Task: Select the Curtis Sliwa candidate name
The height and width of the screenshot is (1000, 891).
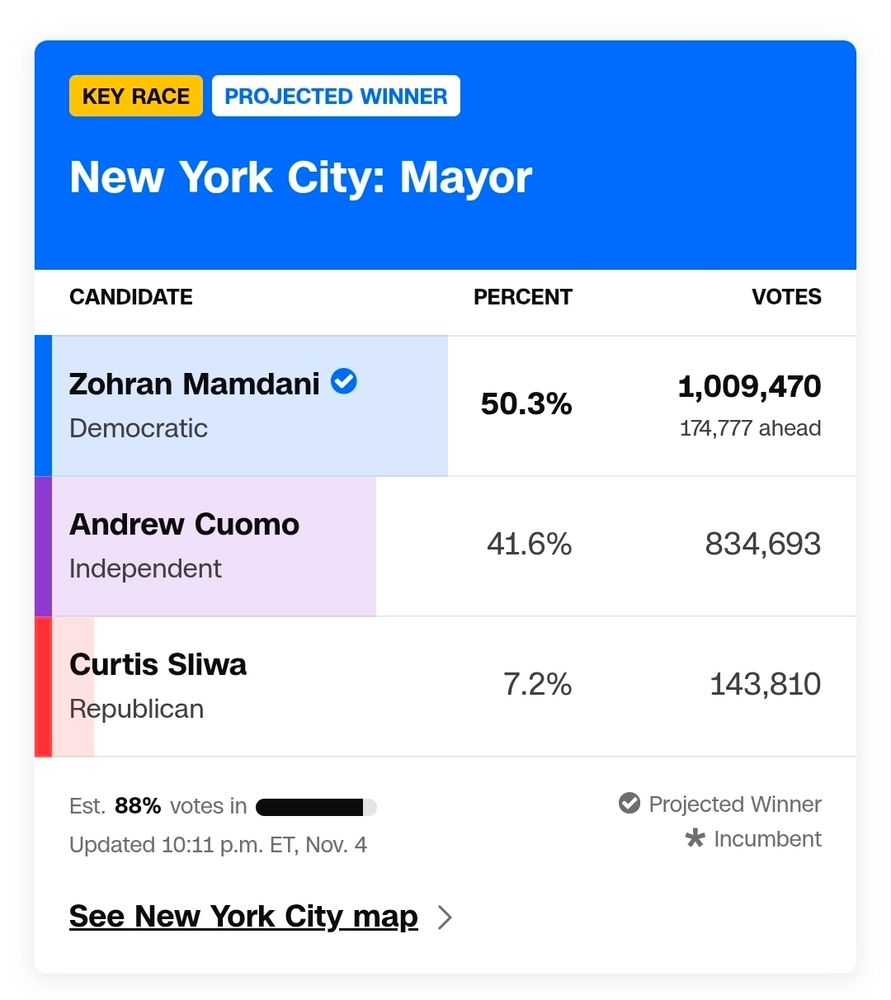Action: point(158,665)
